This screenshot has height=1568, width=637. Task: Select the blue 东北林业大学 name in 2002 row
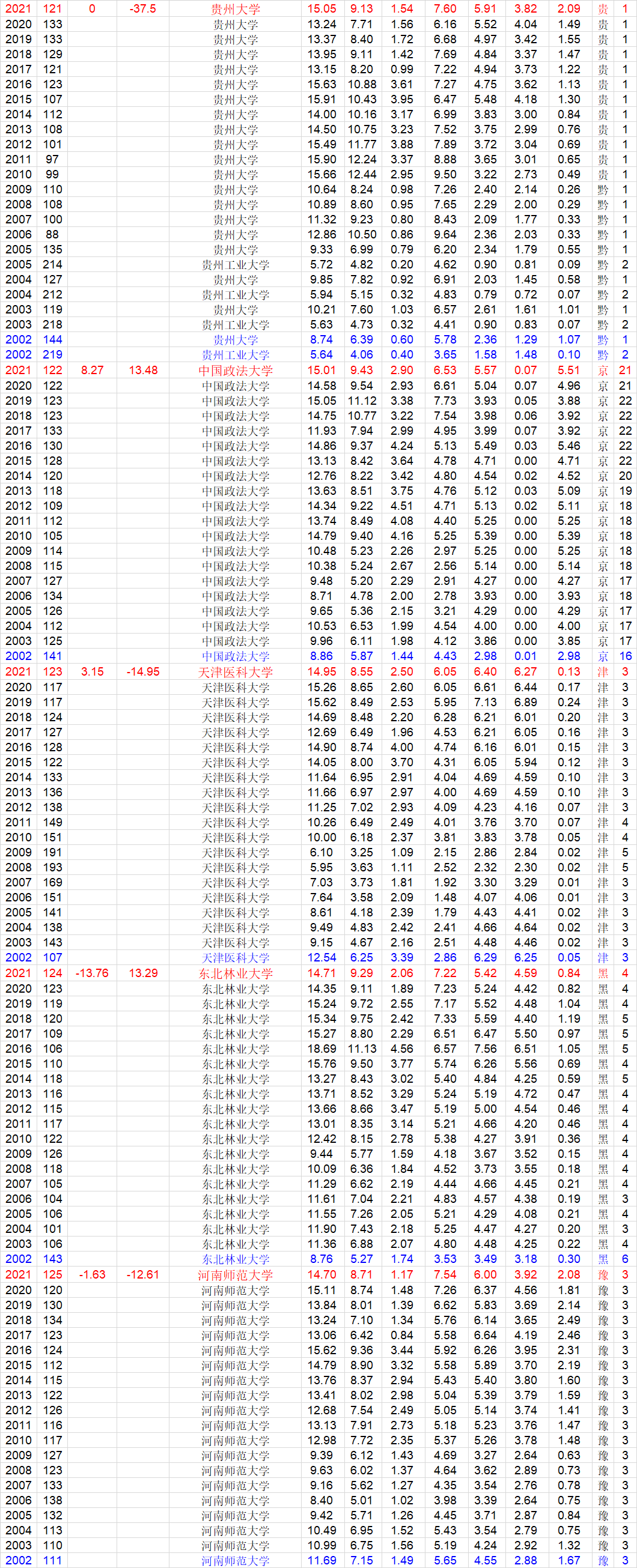tap(235, 1259)
